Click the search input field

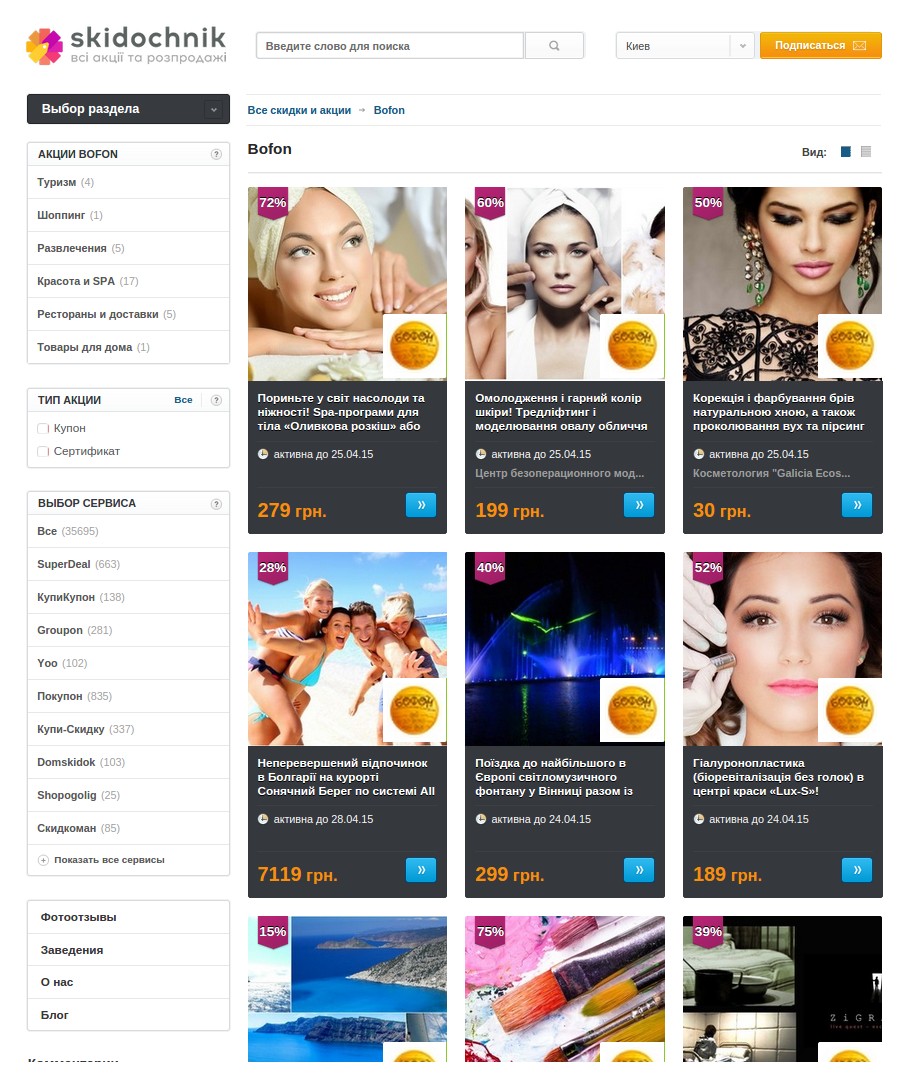(x=390, y=45)
